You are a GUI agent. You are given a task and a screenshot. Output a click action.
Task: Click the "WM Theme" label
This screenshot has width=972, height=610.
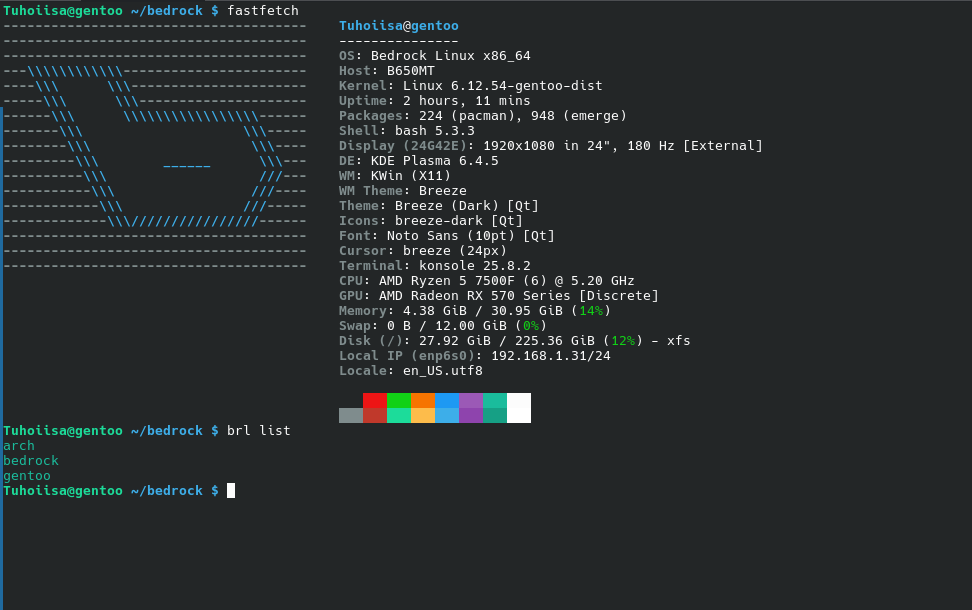click(371, 190)
